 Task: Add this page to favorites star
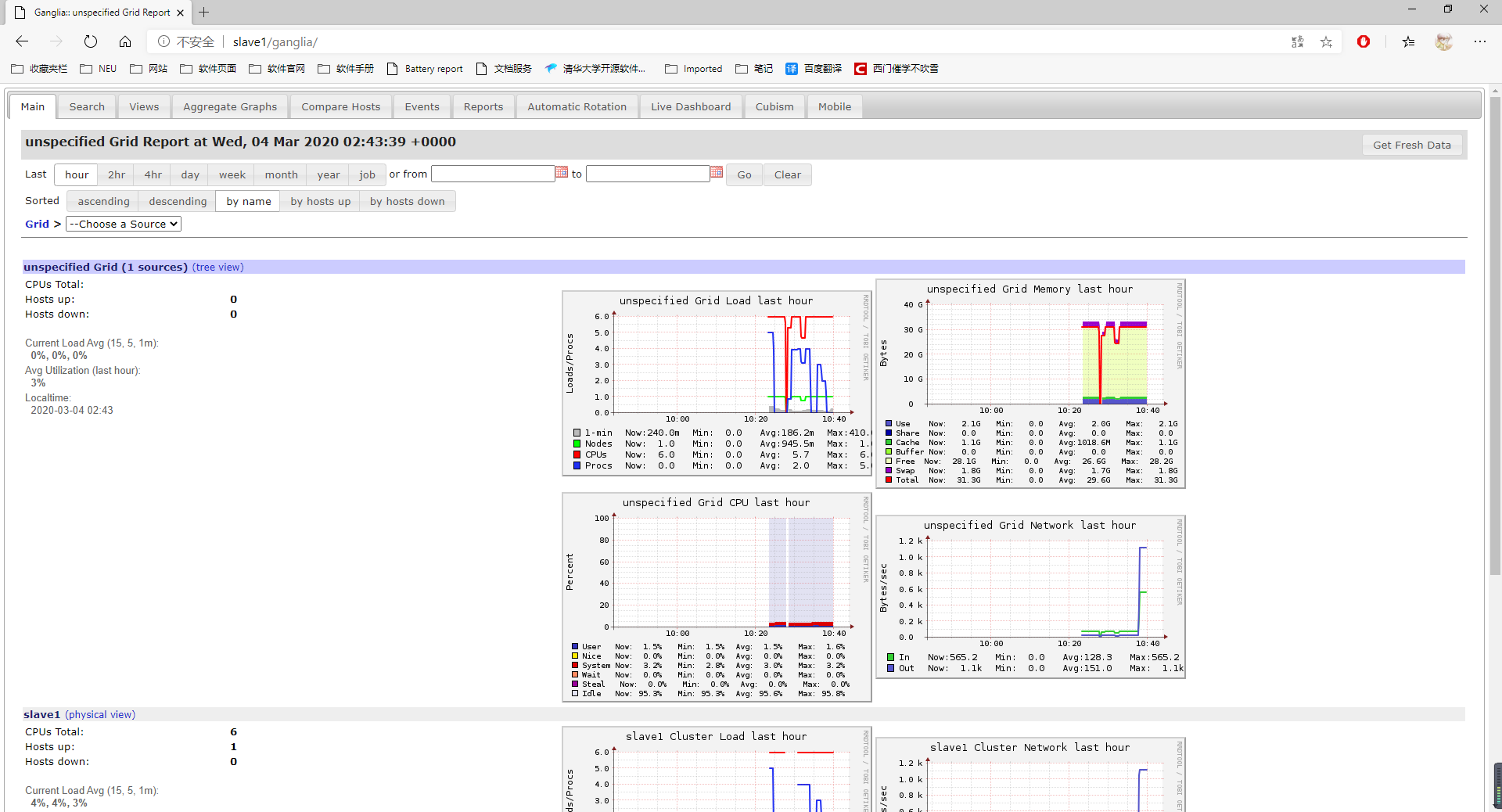pos(1326,41)
